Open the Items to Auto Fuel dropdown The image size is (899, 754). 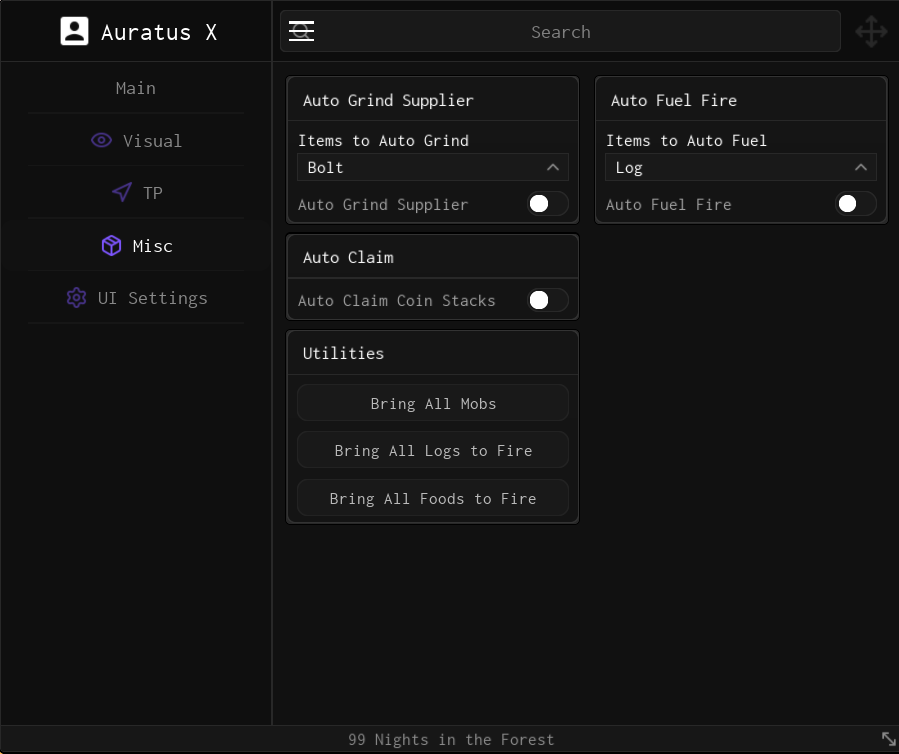pos(740,168)
